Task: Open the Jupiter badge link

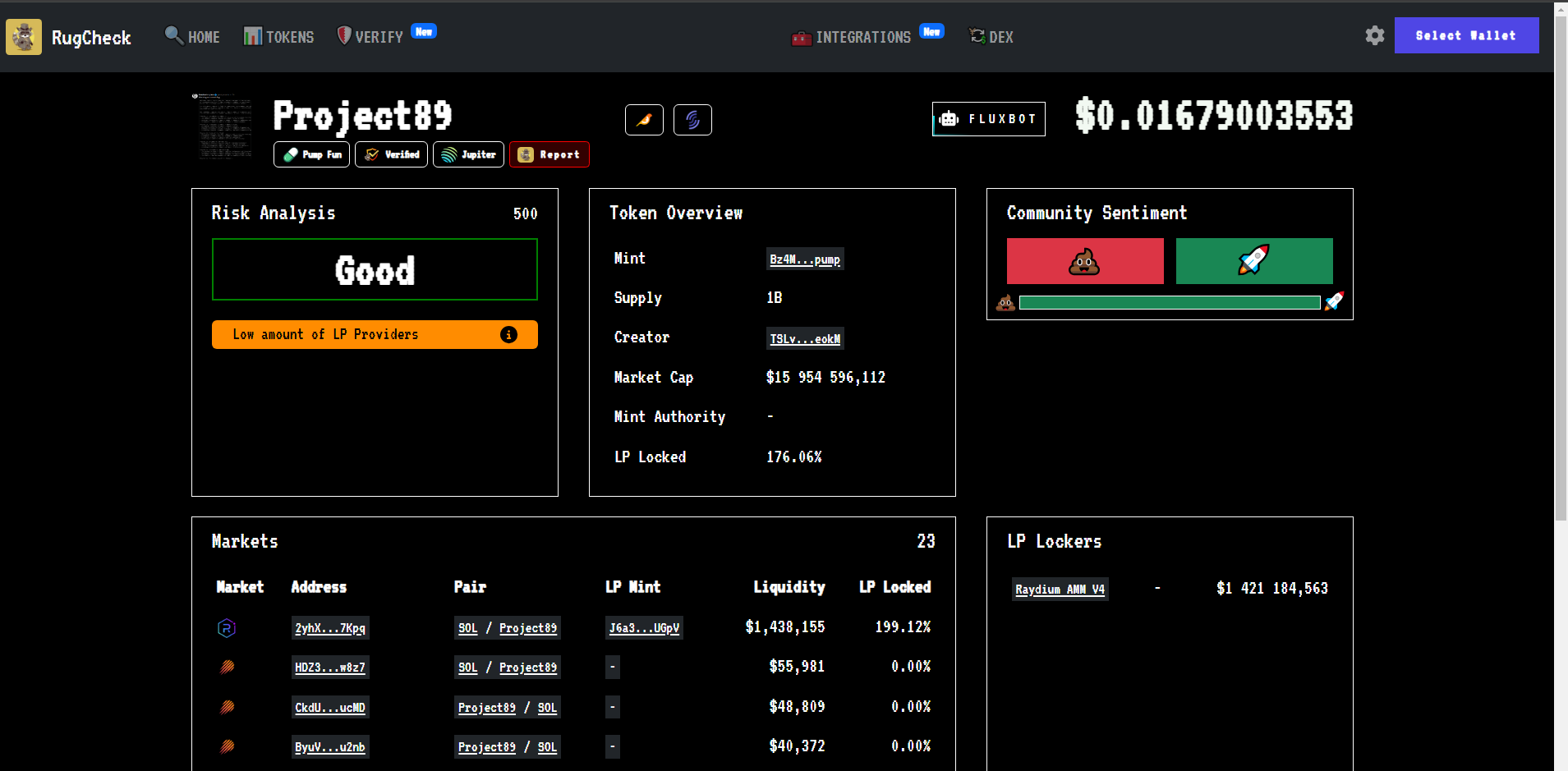Action: pos(468,154)
